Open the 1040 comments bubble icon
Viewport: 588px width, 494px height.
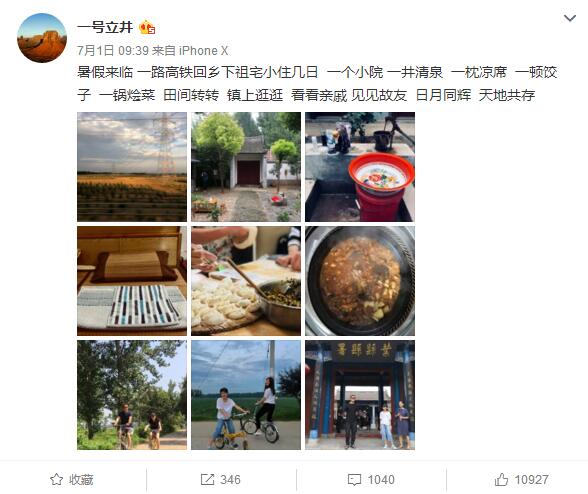pyautogui.click(x=354, y=480)
